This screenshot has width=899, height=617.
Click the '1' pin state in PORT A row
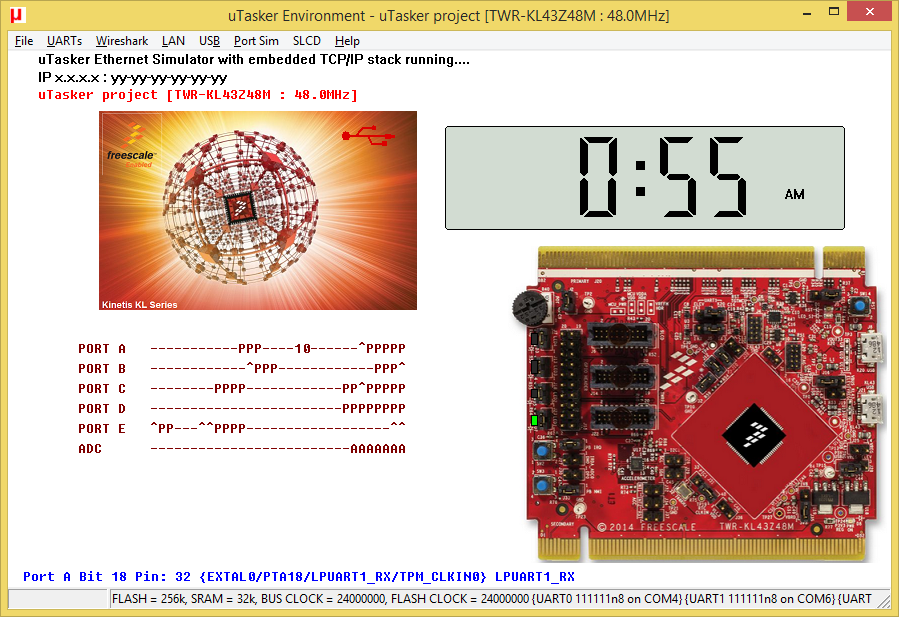(x=302, y=349)
